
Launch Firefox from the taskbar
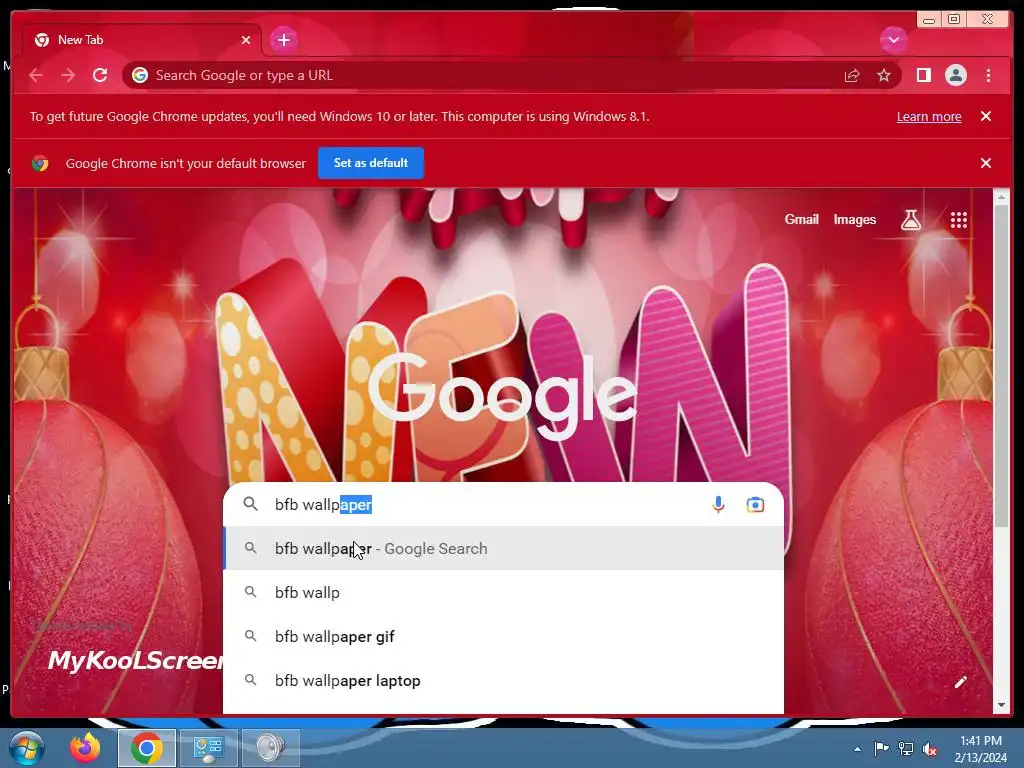[x=85, y=748]
